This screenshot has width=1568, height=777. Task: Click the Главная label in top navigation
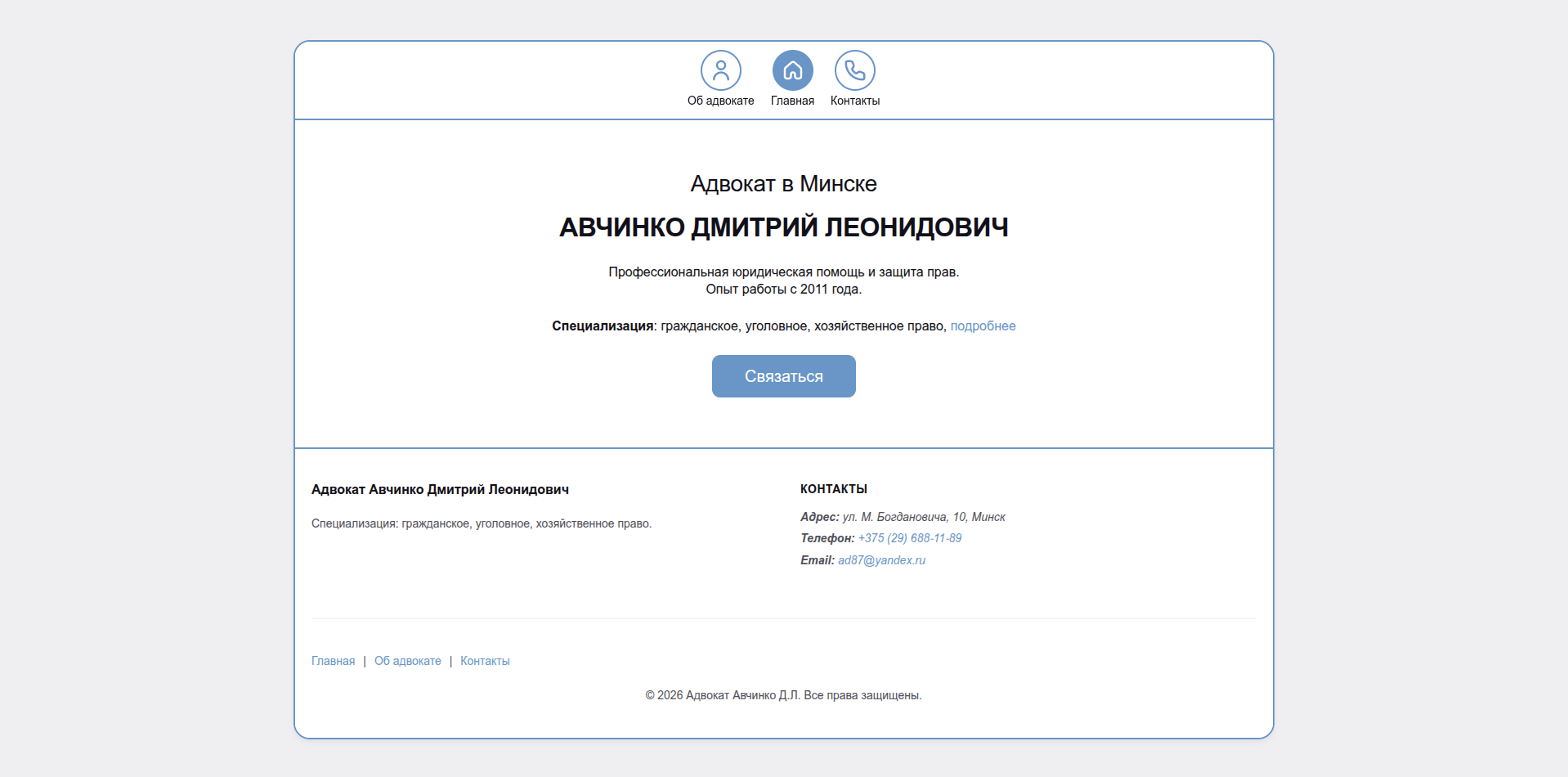(792, 101)
